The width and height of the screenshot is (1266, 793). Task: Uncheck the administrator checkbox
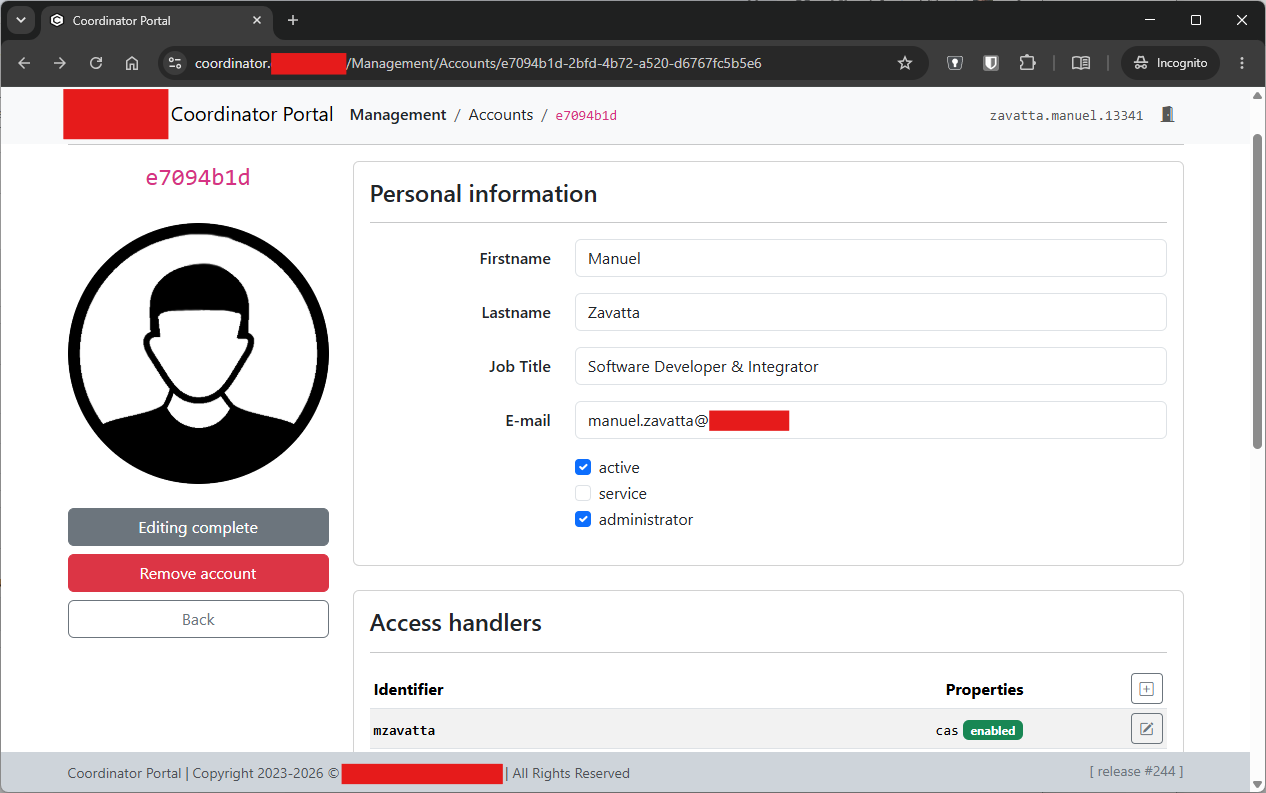point(583,519)
